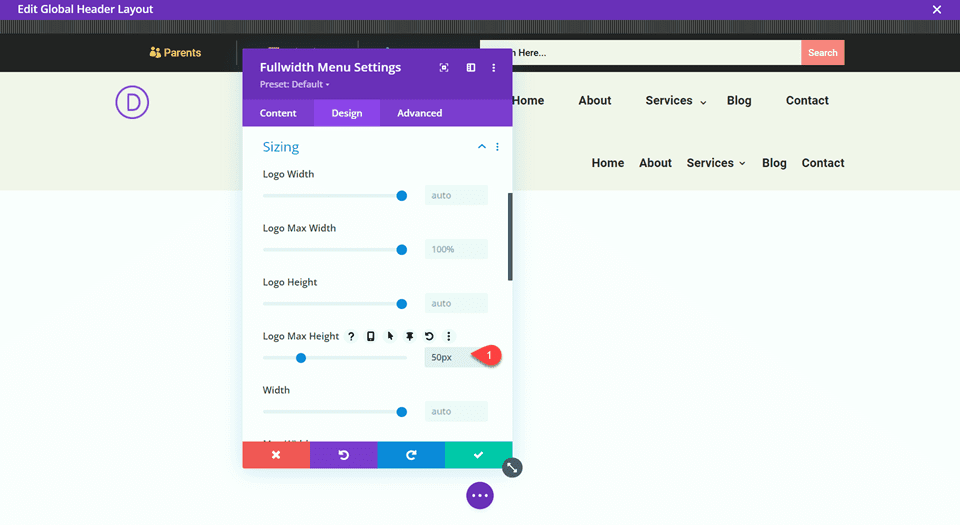Click Blog in the upper menu
Viewport: 960px width, 525px height.
pyautogui.click(x=739, y=100)
